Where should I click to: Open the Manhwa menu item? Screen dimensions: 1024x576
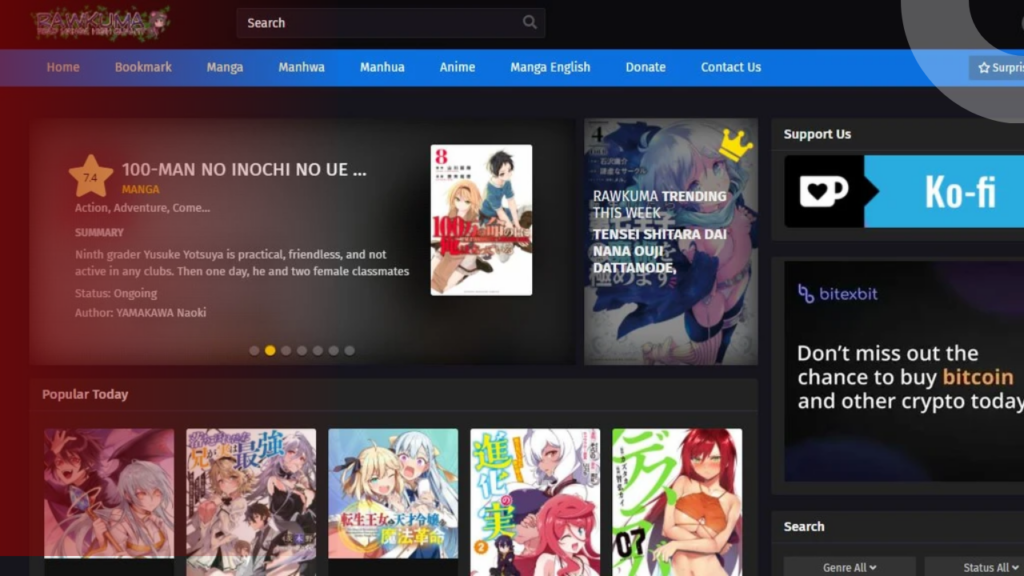(x=301, y=67)
